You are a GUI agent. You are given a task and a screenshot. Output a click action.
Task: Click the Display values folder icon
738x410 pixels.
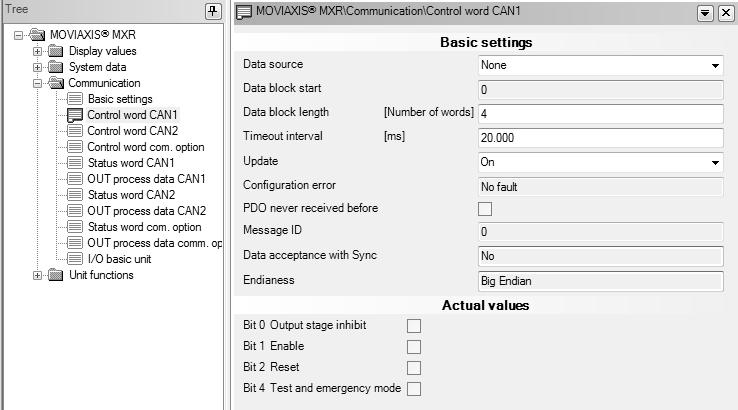56,51
